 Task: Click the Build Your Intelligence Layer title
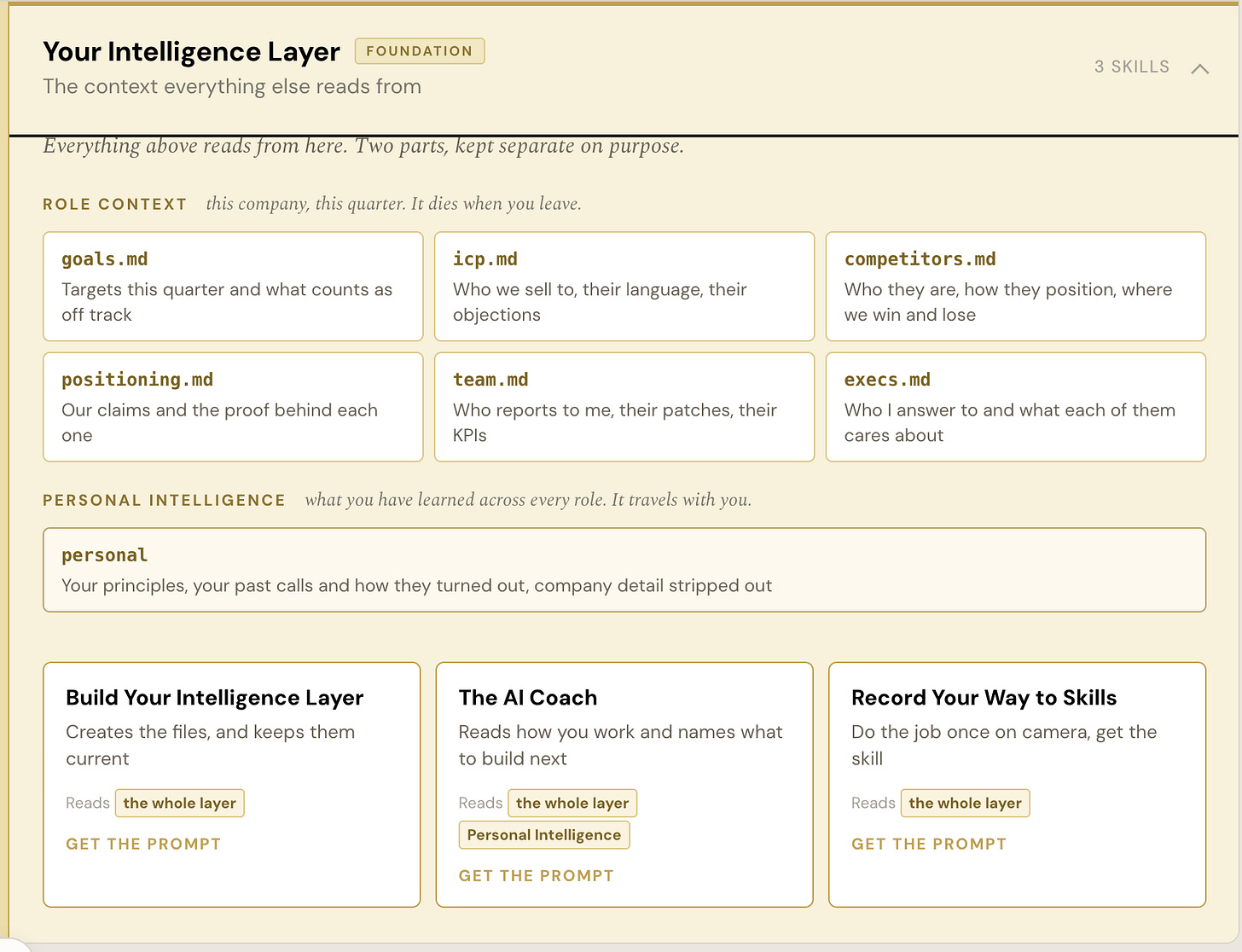point(215,698)
